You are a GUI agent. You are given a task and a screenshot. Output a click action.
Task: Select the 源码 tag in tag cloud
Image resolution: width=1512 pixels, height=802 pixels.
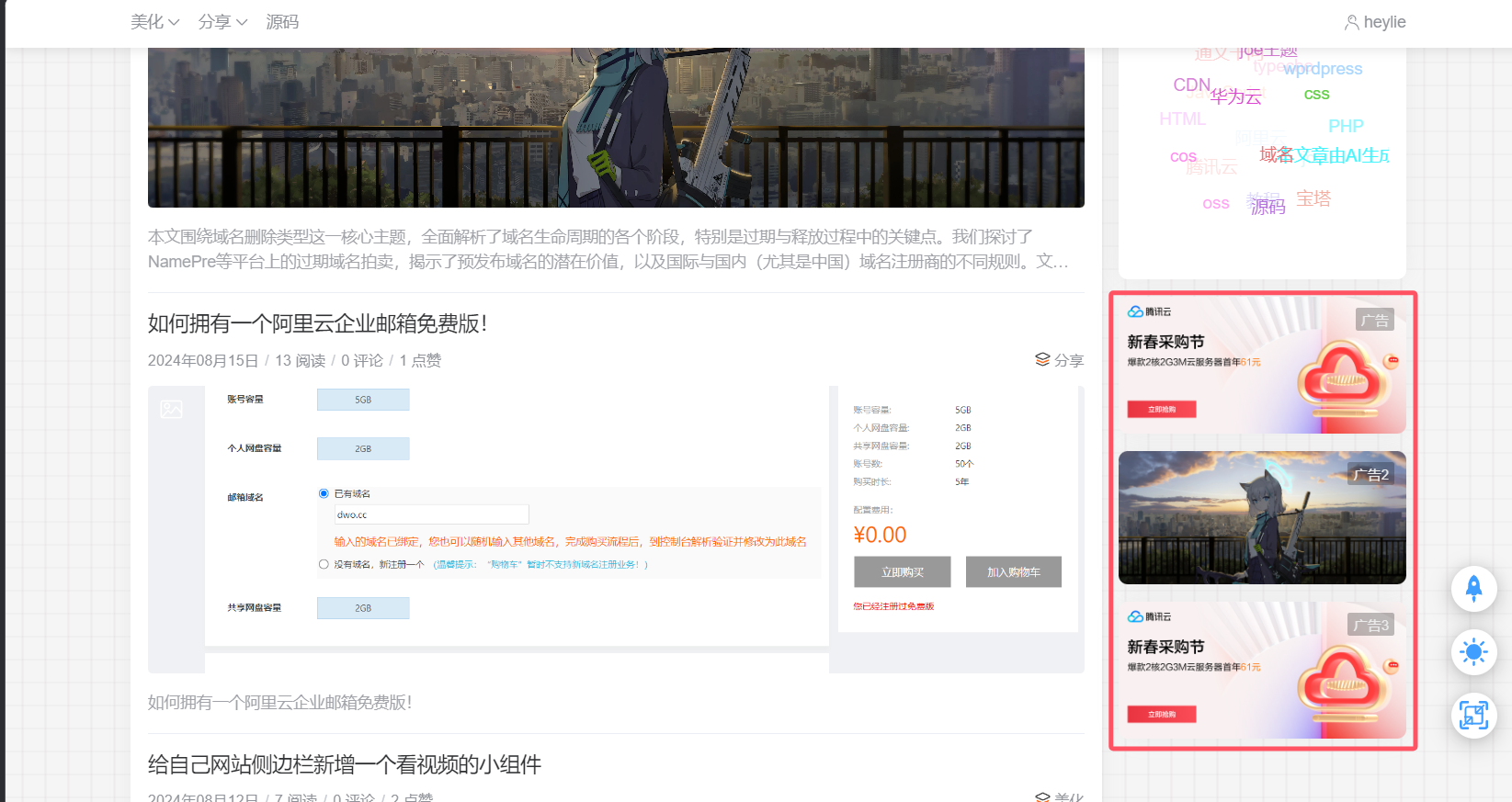(x=1268, y=208)
